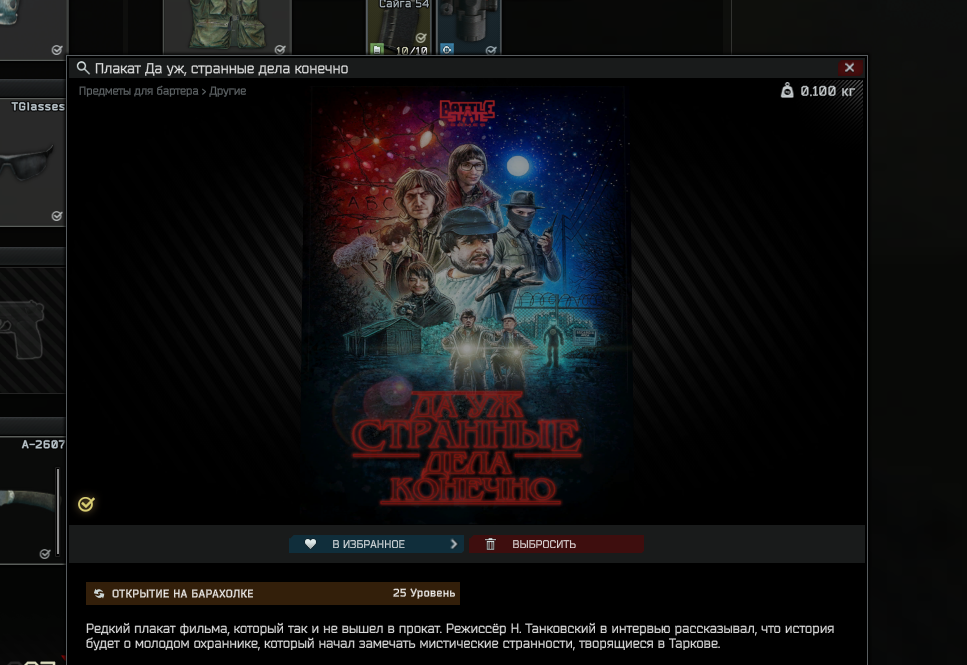Click the '10/10' ammo count on magazine
Image resolution: width=967 pixels, height=665 pixels.
411,51
